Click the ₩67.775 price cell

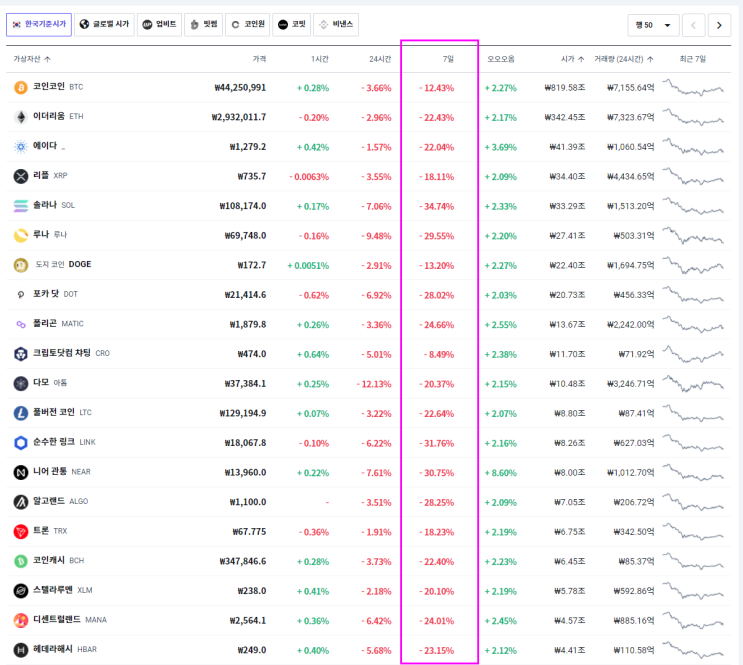point(249,532)
